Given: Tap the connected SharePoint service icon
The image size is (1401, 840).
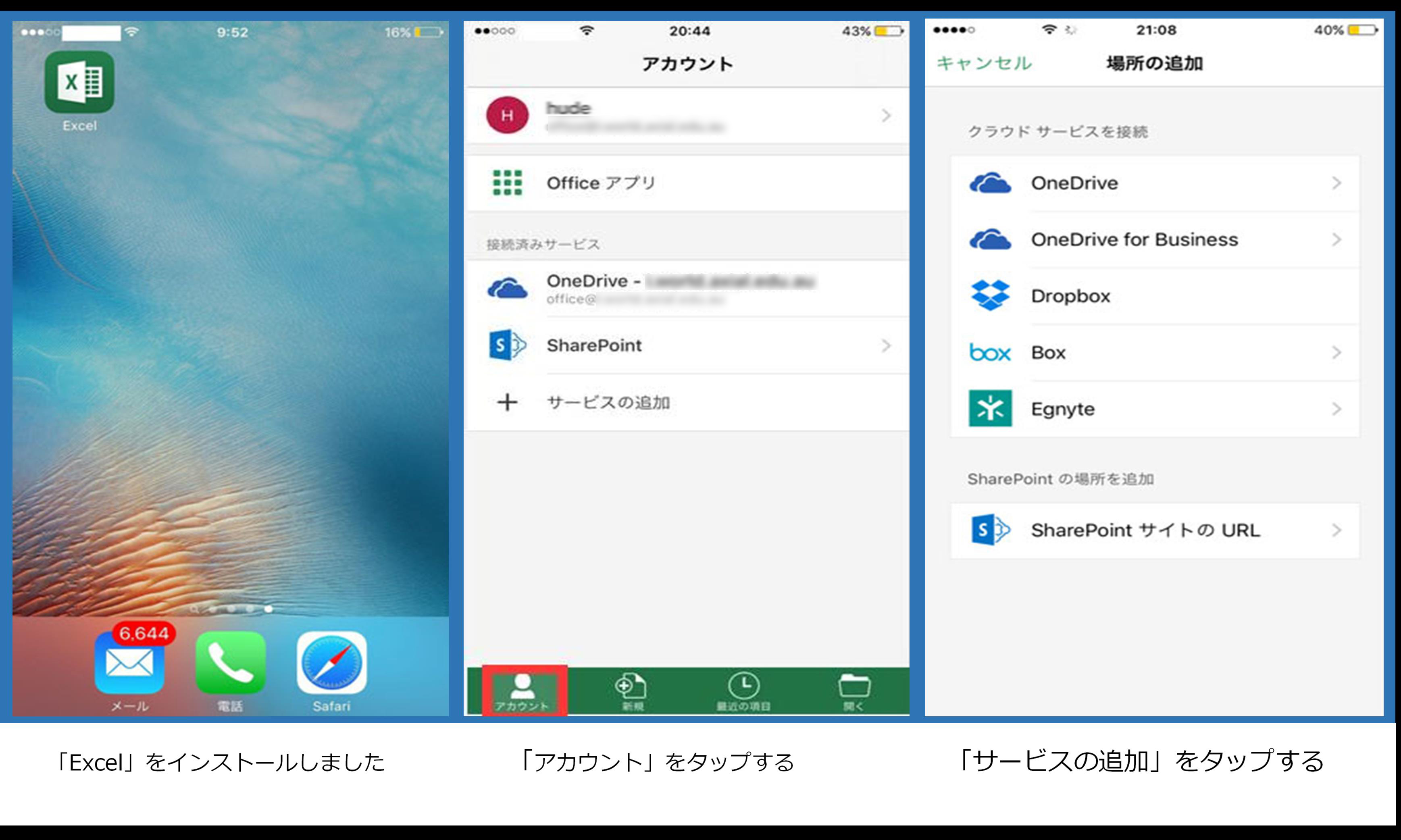Looking at the screenshot, I should click(x=507, y=345).
